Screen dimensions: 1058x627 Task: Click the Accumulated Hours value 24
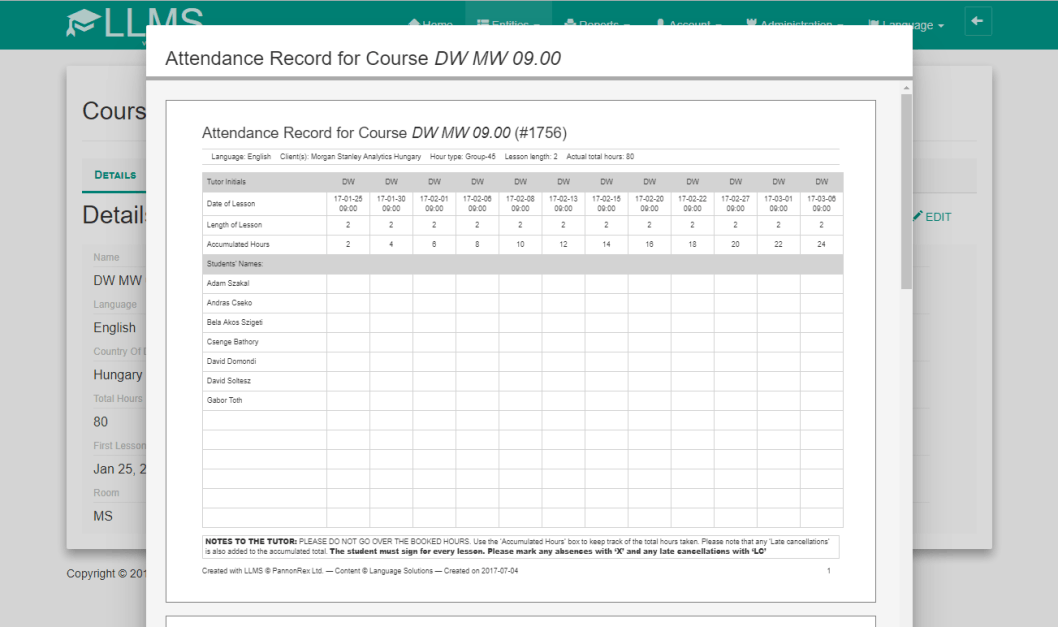tap(821, 244)
